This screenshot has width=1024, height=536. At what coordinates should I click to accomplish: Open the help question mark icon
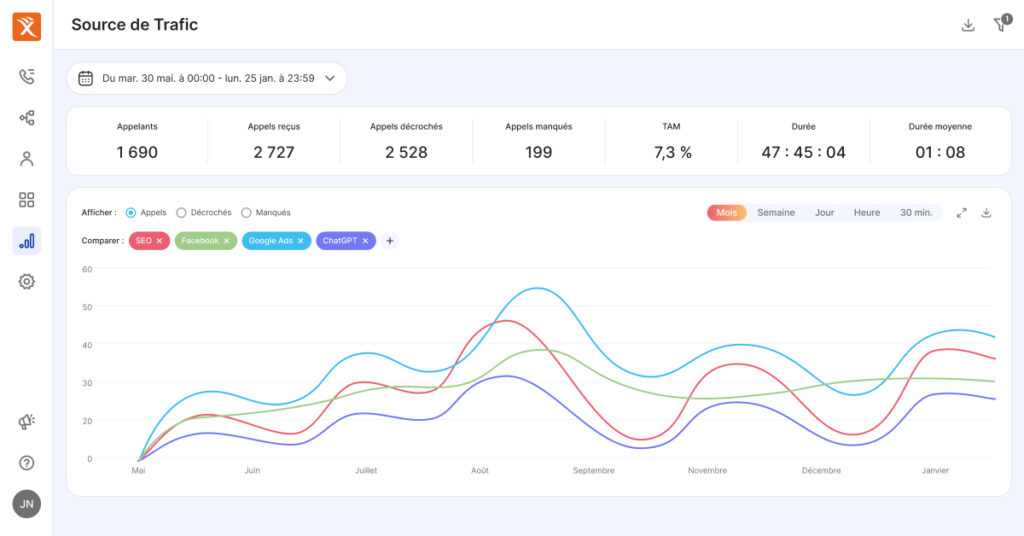pyautogui.click(x=26, y=463)
